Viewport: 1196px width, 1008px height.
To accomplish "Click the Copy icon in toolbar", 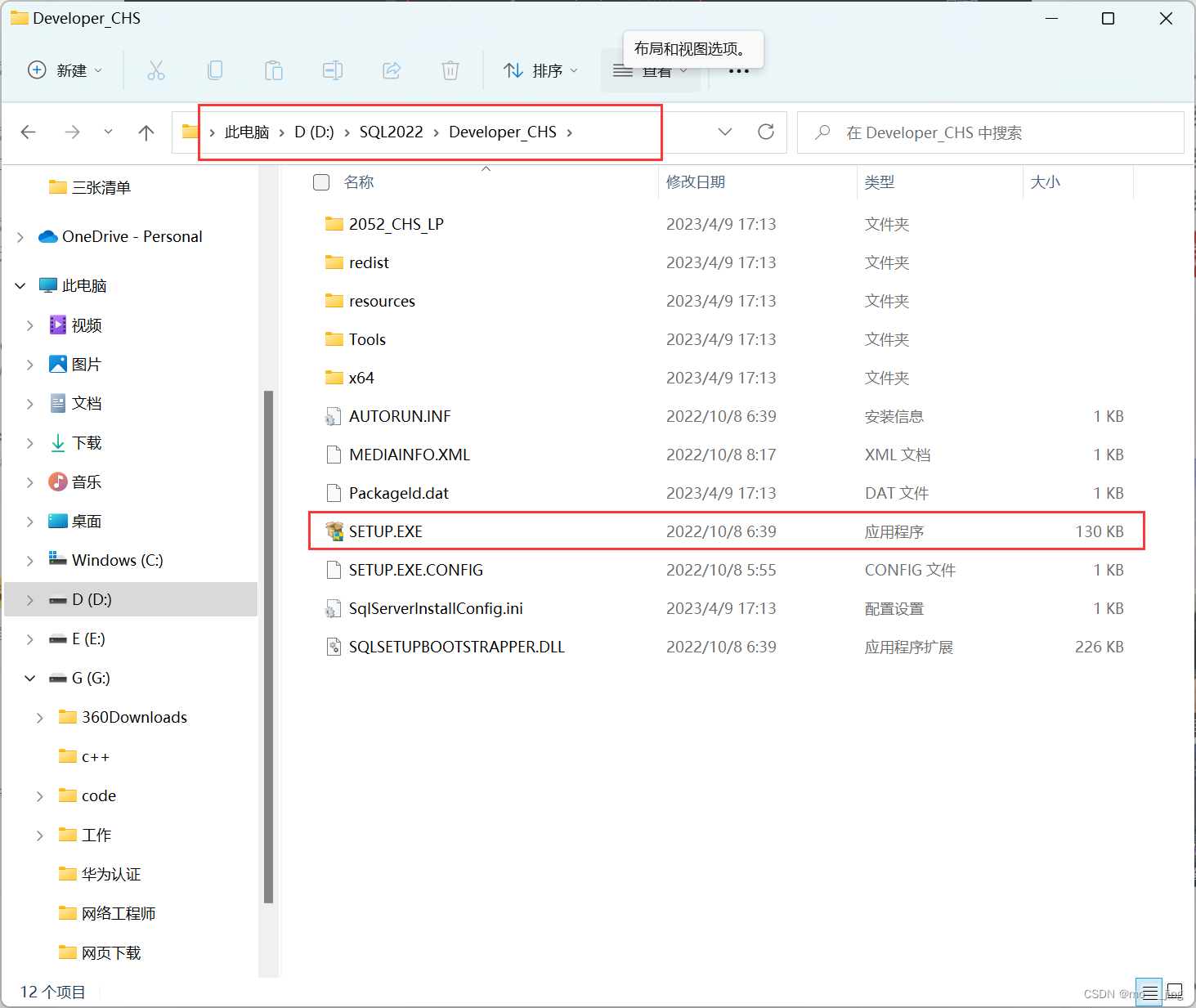I will (x=215, y=70).
